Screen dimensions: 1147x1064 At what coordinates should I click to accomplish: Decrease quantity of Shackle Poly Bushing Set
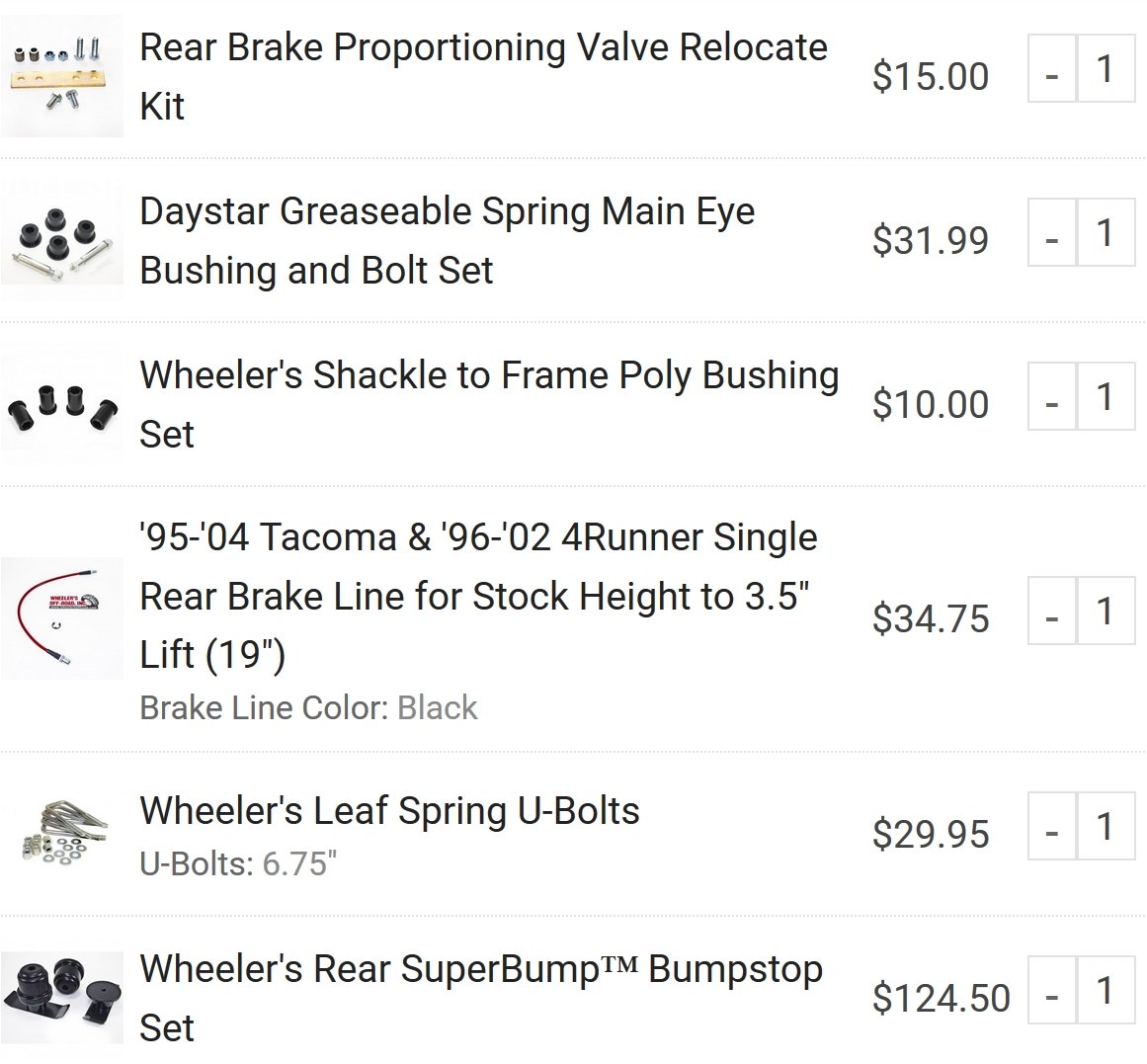(x=1052, y=396)
